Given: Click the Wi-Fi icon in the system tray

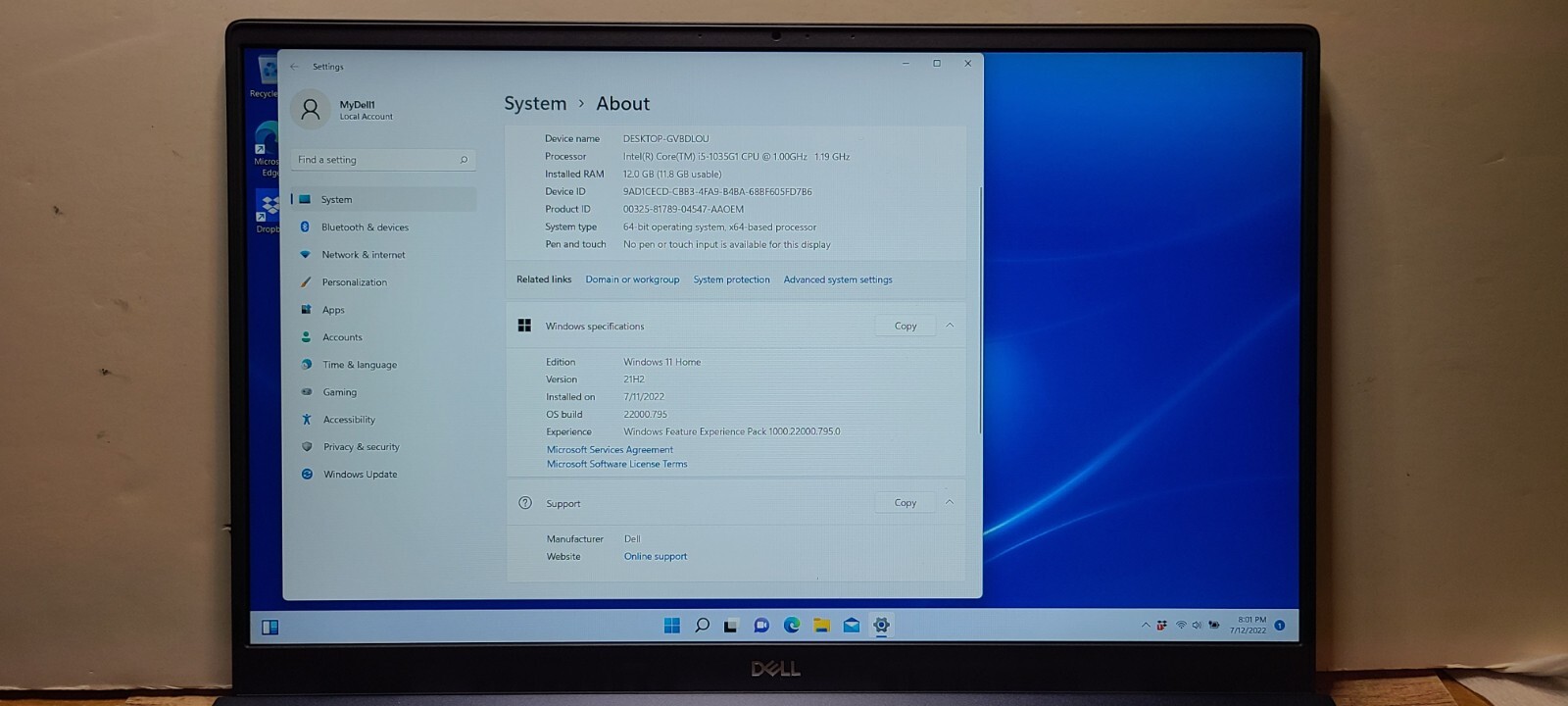Looking at the screenshot, I should click(1181, 626).
